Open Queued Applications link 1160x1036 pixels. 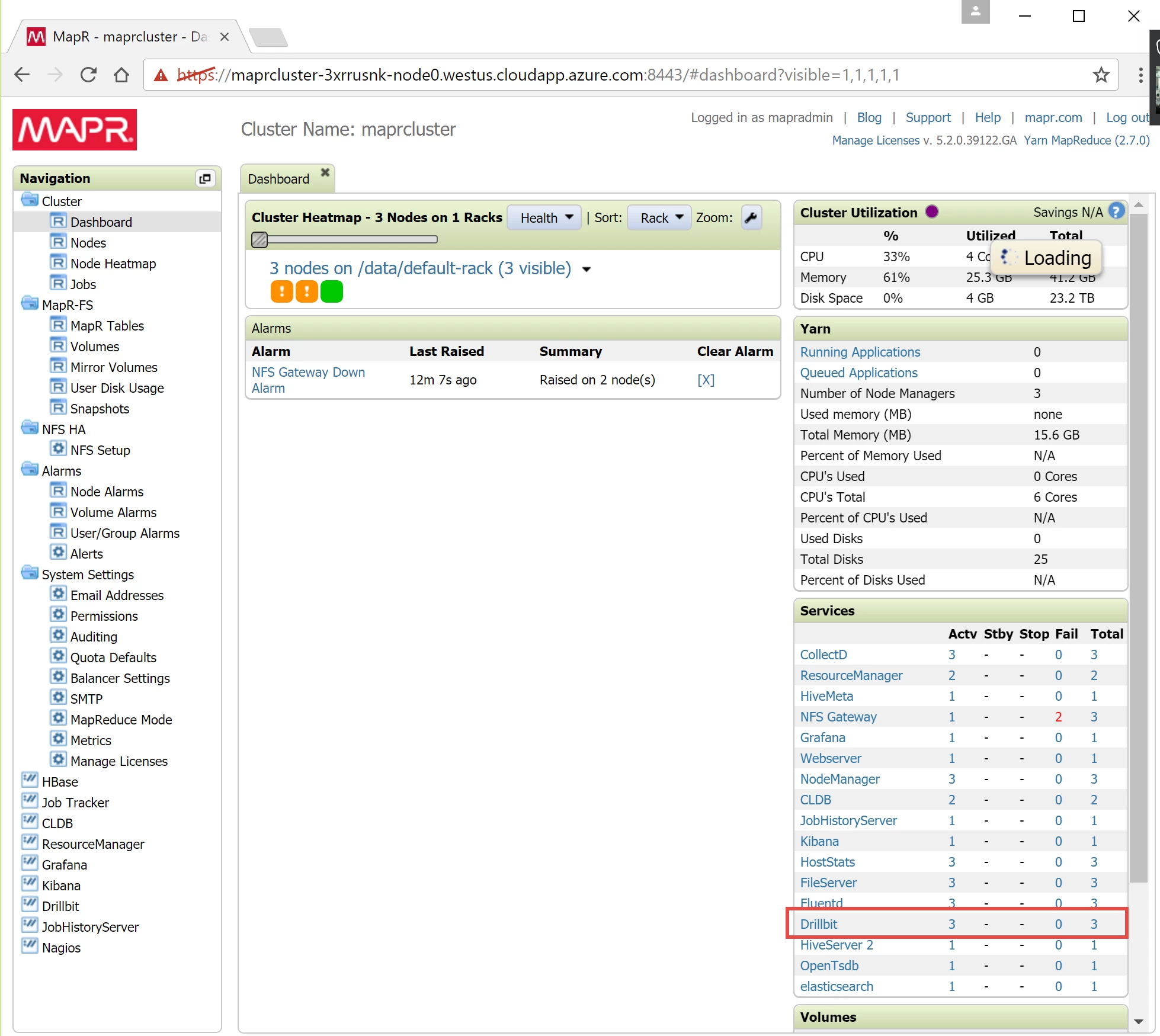(858, 373)
